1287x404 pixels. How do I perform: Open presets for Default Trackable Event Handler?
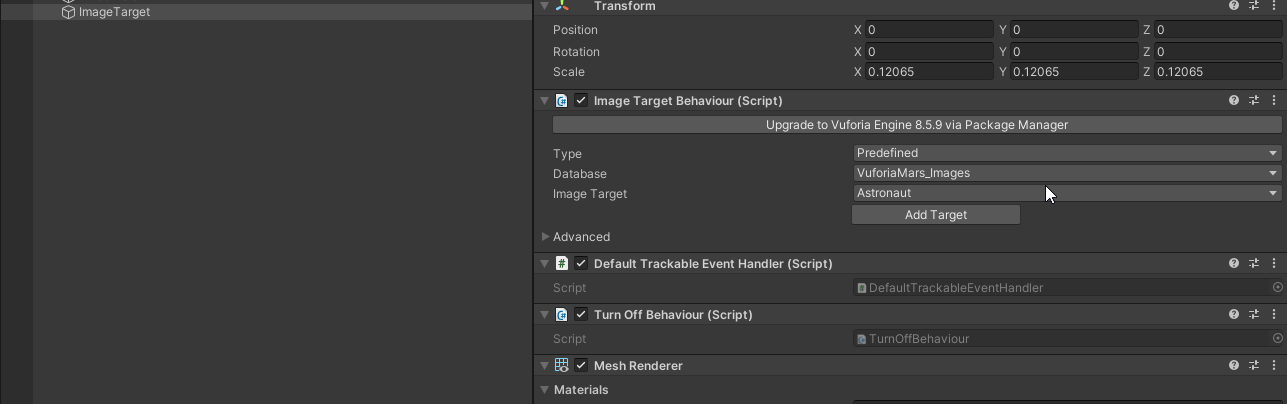1254,264
